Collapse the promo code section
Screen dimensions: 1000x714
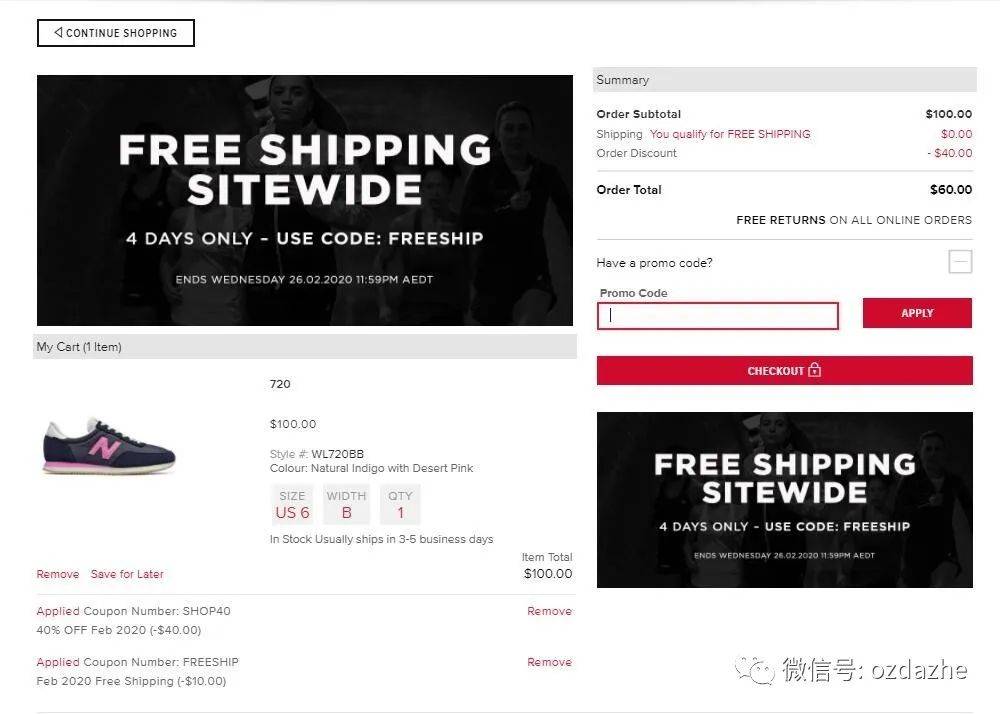(960, 261)
